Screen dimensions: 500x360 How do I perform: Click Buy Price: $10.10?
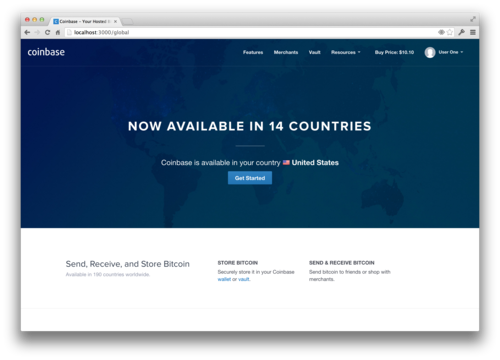(x=394, y=52)
